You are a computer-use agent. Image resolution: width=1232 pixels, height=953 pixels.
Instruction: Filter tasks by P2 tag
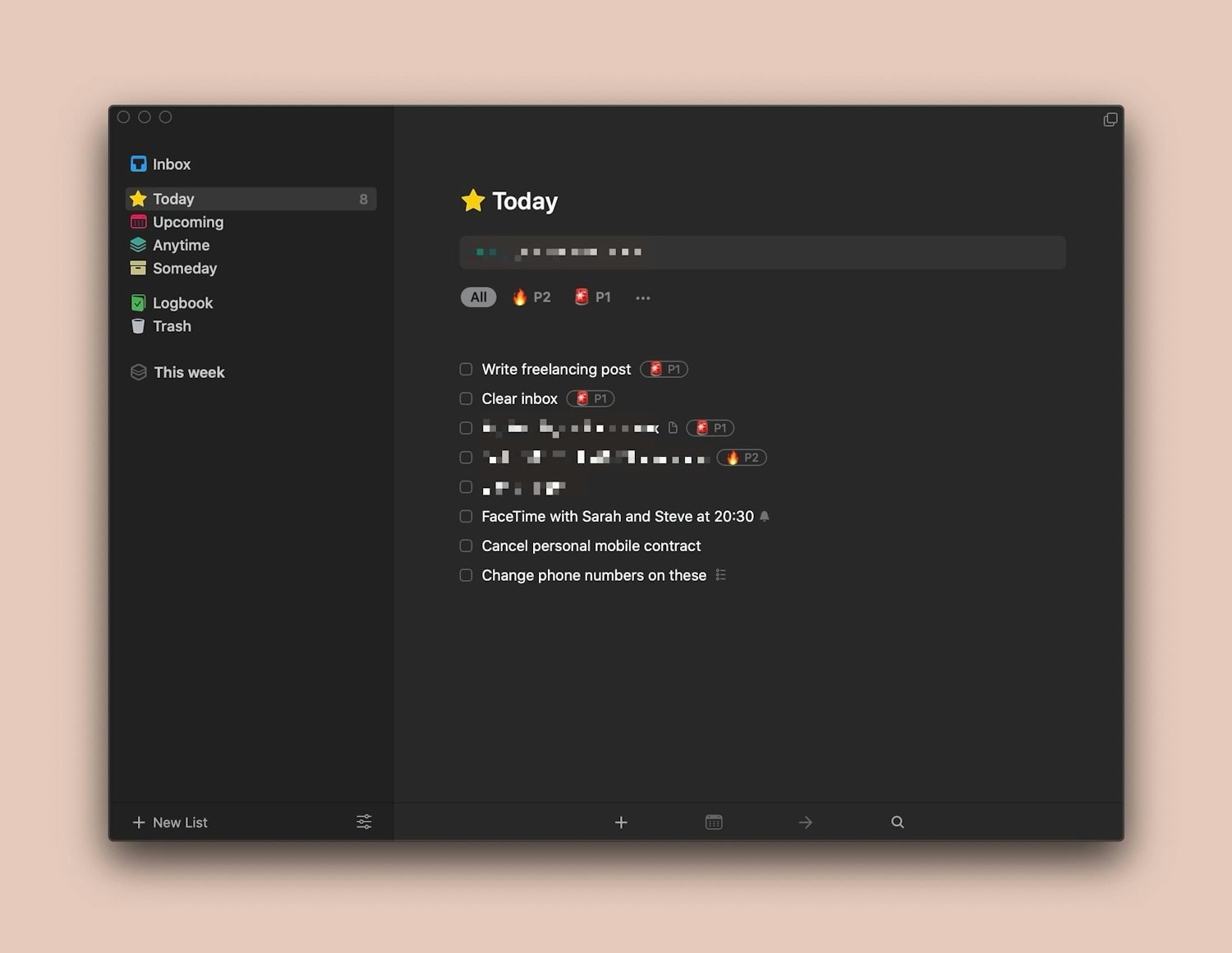pyautogui.click(x=531, y=297)
